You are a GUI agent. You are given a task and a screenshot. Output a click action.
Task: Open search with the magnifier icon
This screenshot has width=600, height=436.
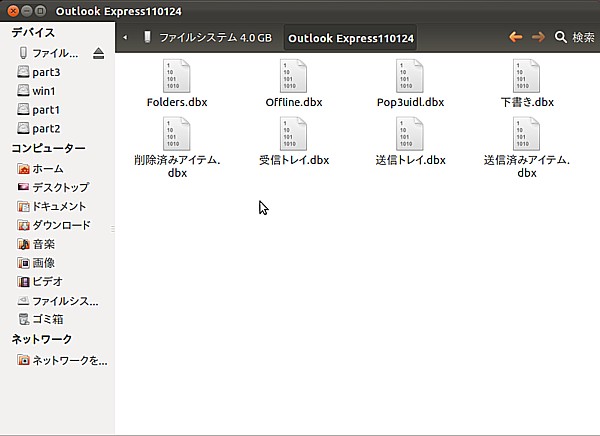561,37
